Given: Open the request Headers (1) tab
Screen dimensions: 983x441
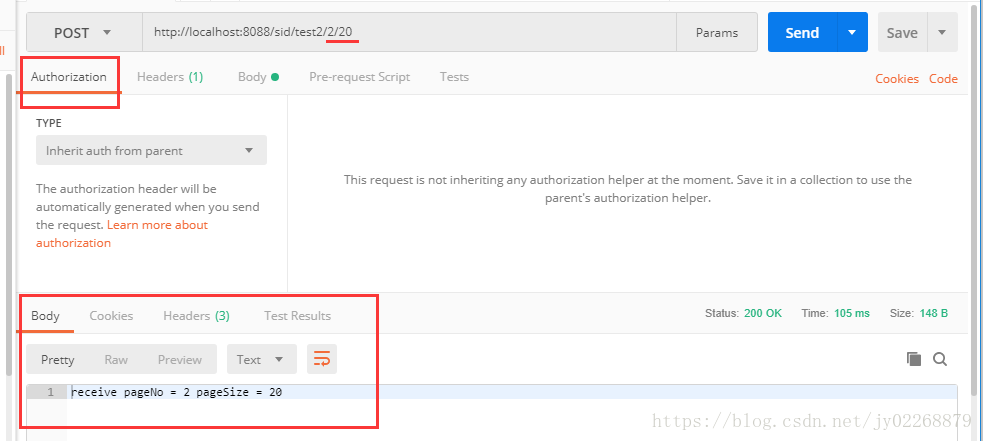Looking at the screenshot, I should 170,77.
